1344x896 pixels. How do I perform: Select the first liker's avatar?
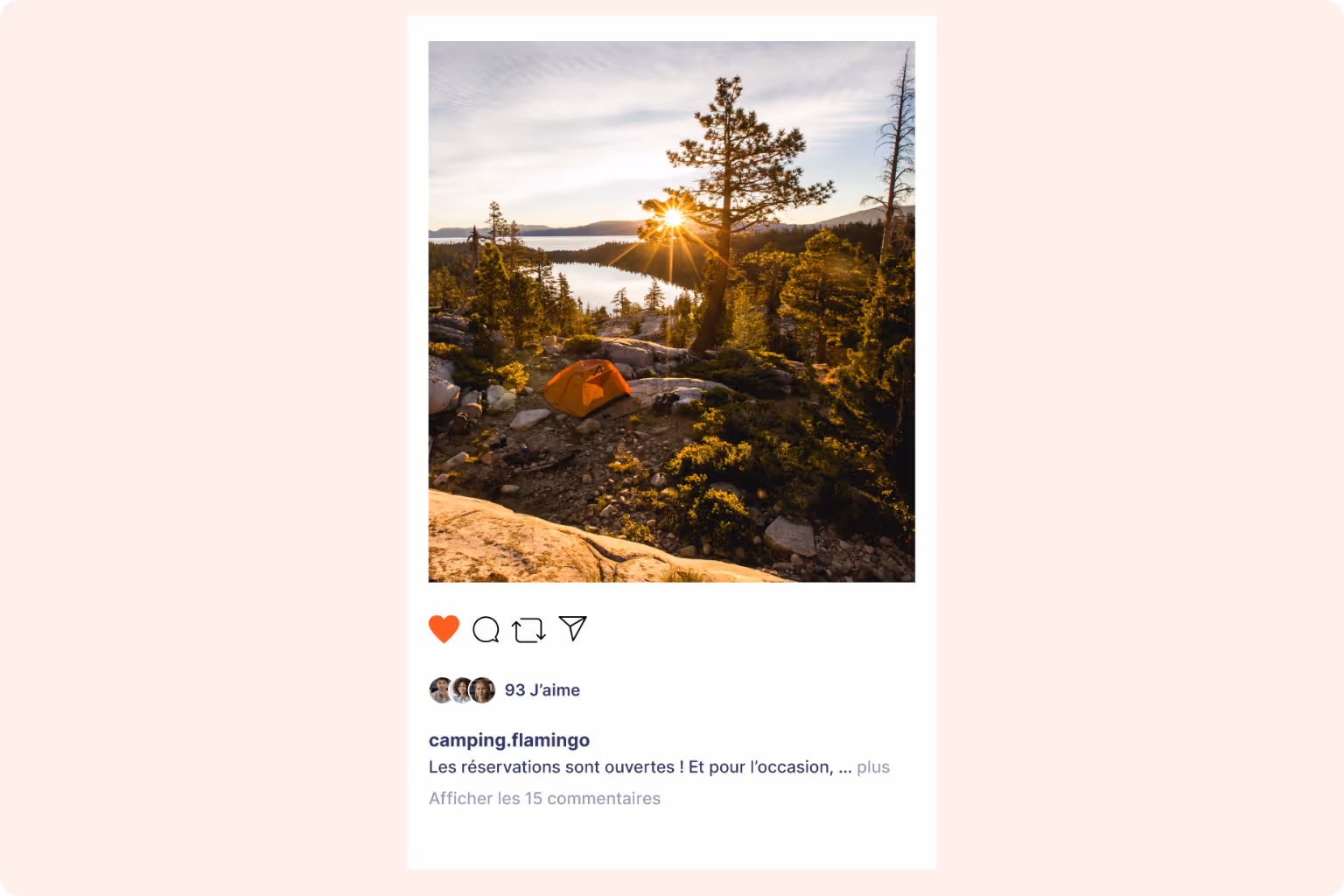[441, 690]
